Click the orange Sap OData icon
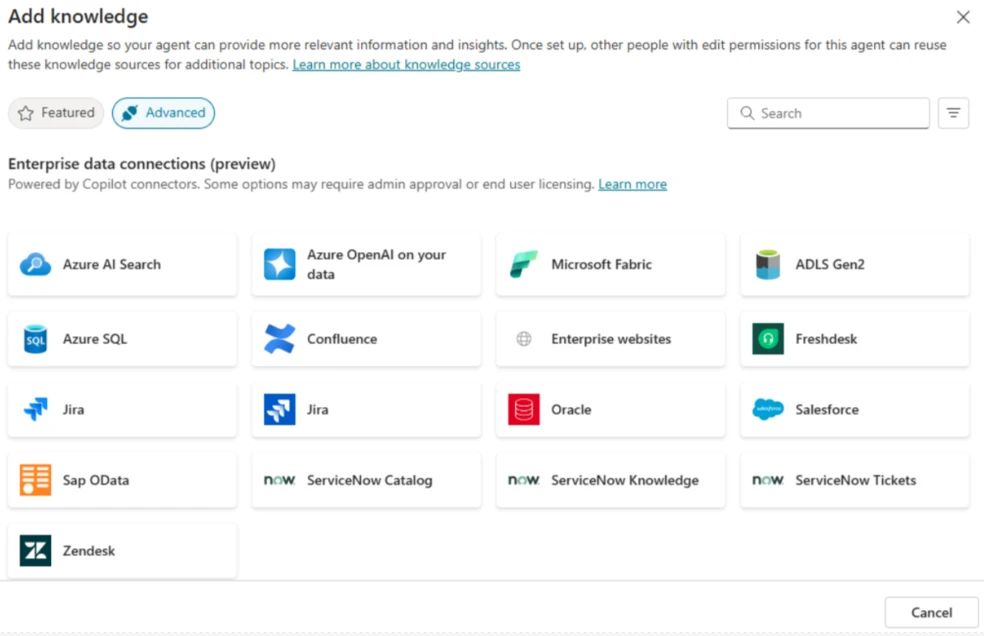The width and height of the screenshot is (984, 636). [x=36, y=480]
